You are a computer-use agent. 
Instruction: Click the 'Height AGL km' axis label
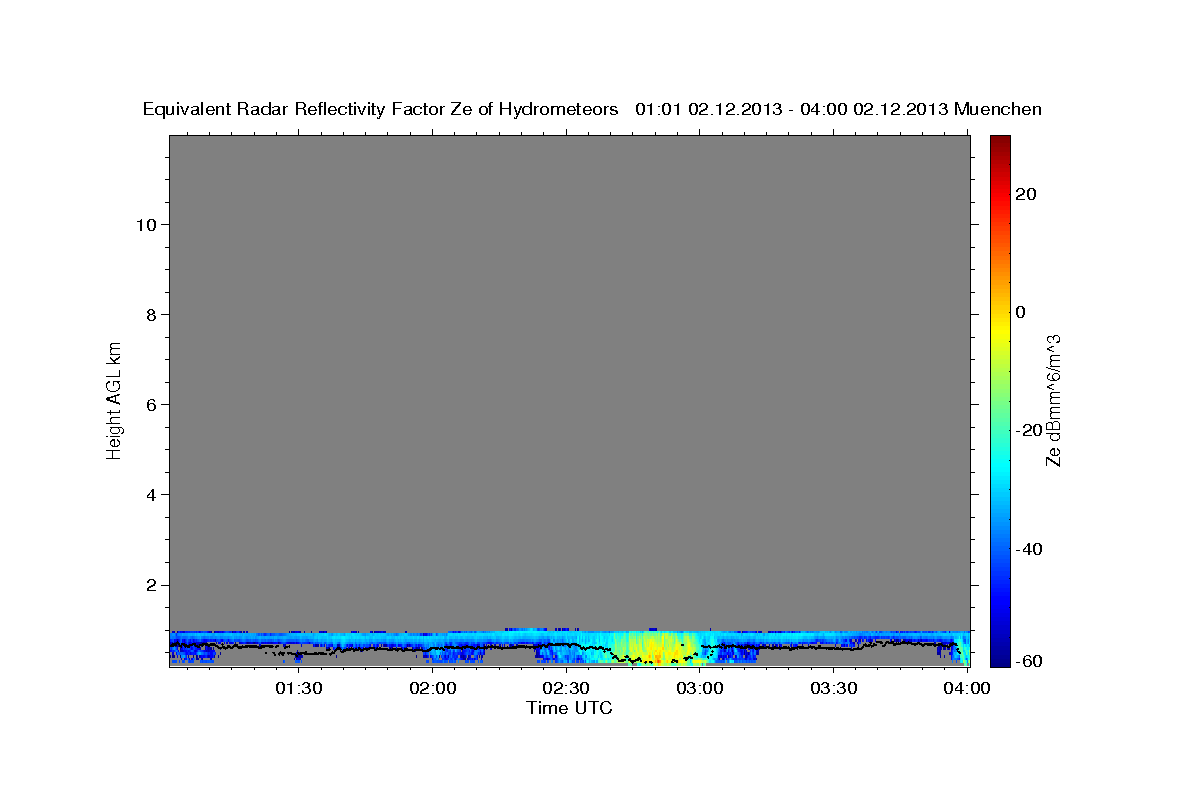click(114, 400)
